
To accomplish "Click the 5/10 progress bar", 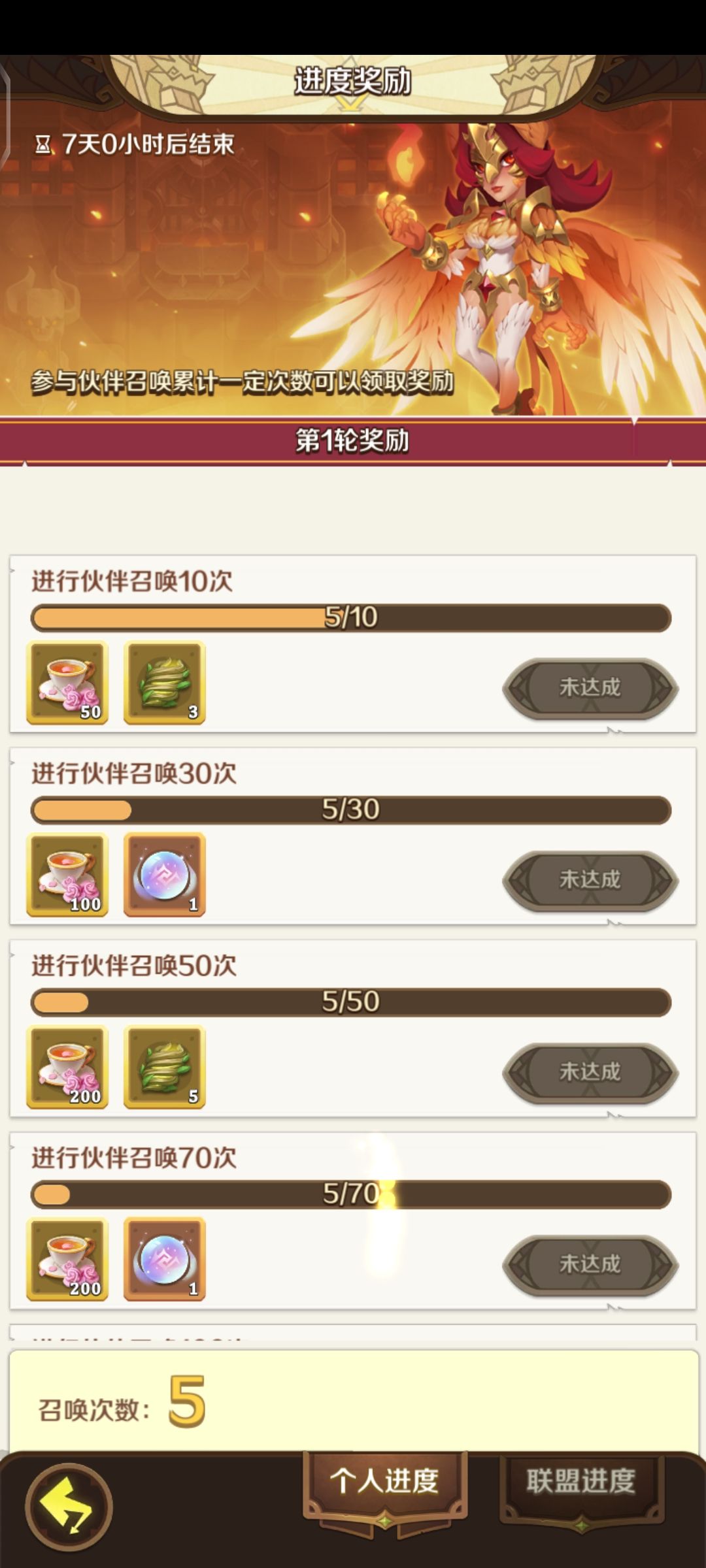I will [351, 617].
